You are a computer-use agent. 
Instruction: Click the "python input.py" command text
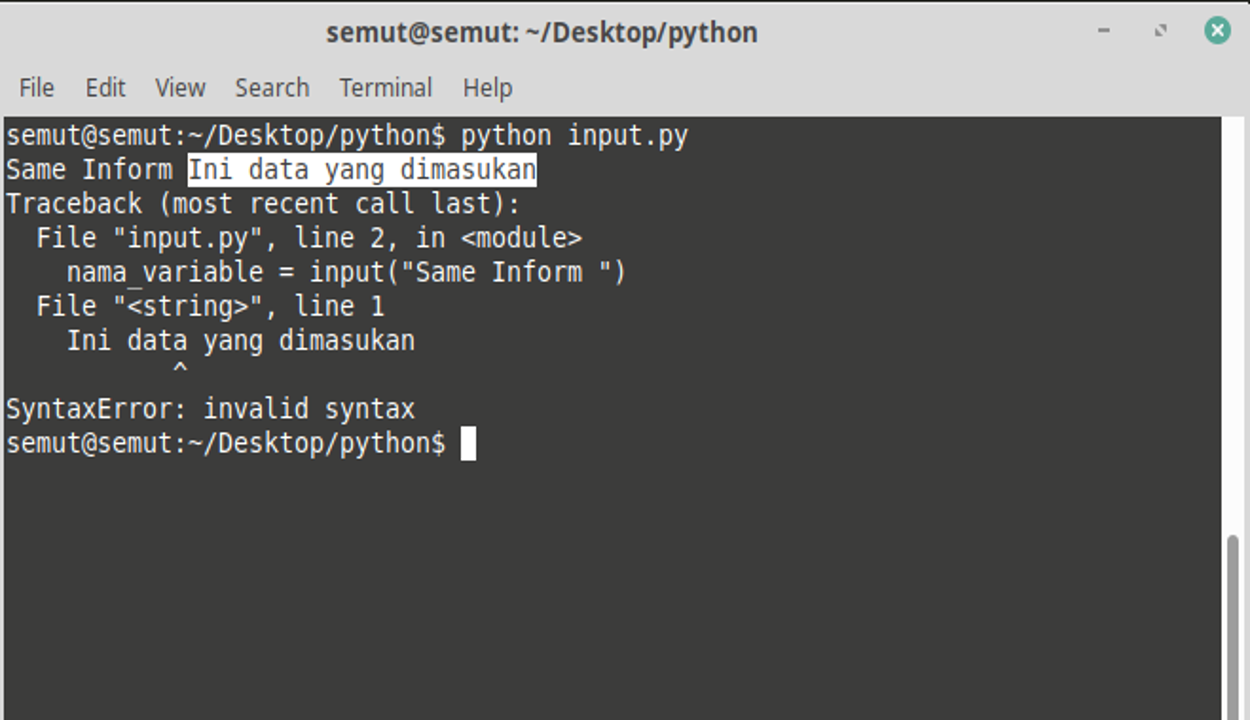[574, 136]
